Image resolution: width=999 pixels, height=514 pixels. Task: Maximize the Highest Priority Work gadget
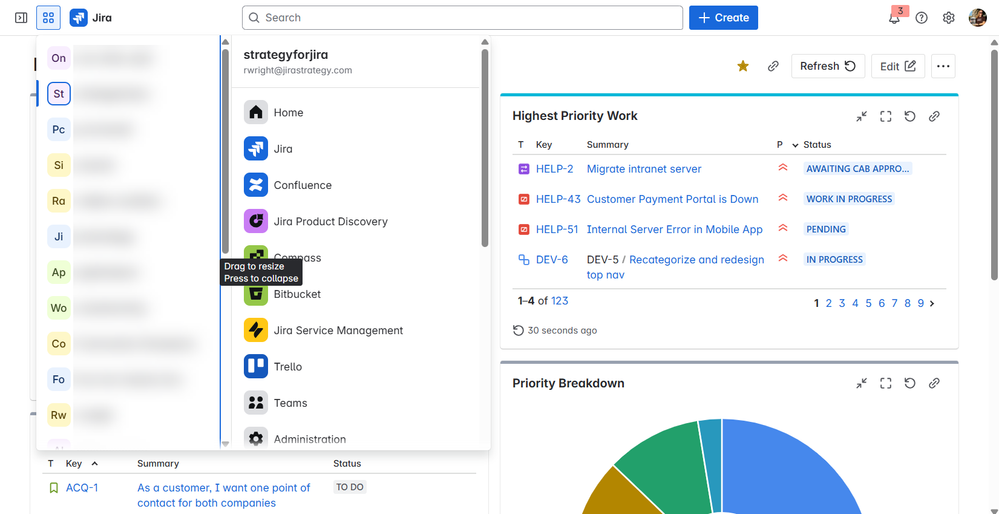(886, 116)
